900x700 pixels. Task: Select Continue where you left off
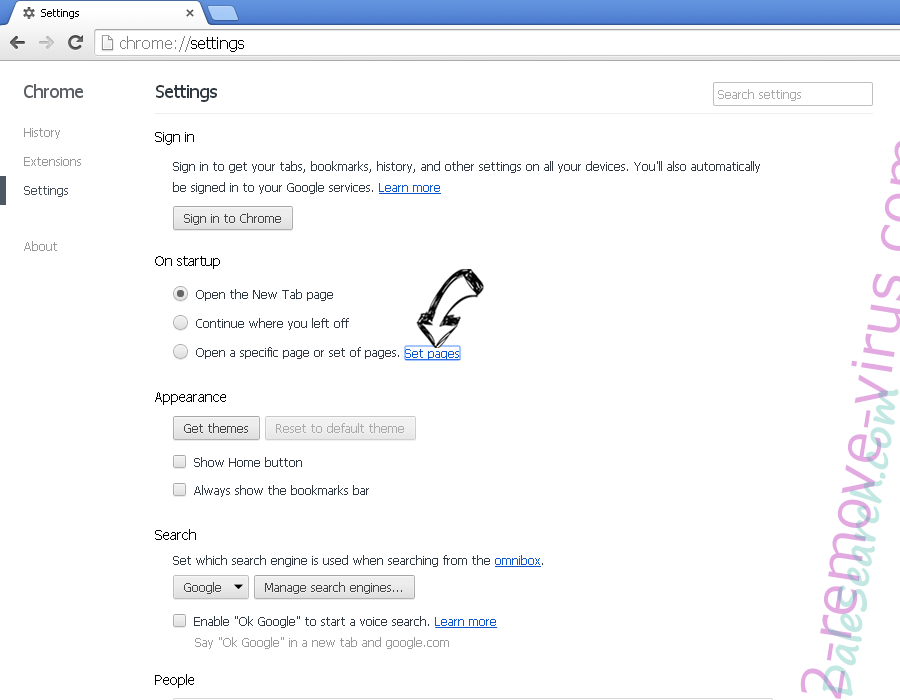[x=180, y=322]
